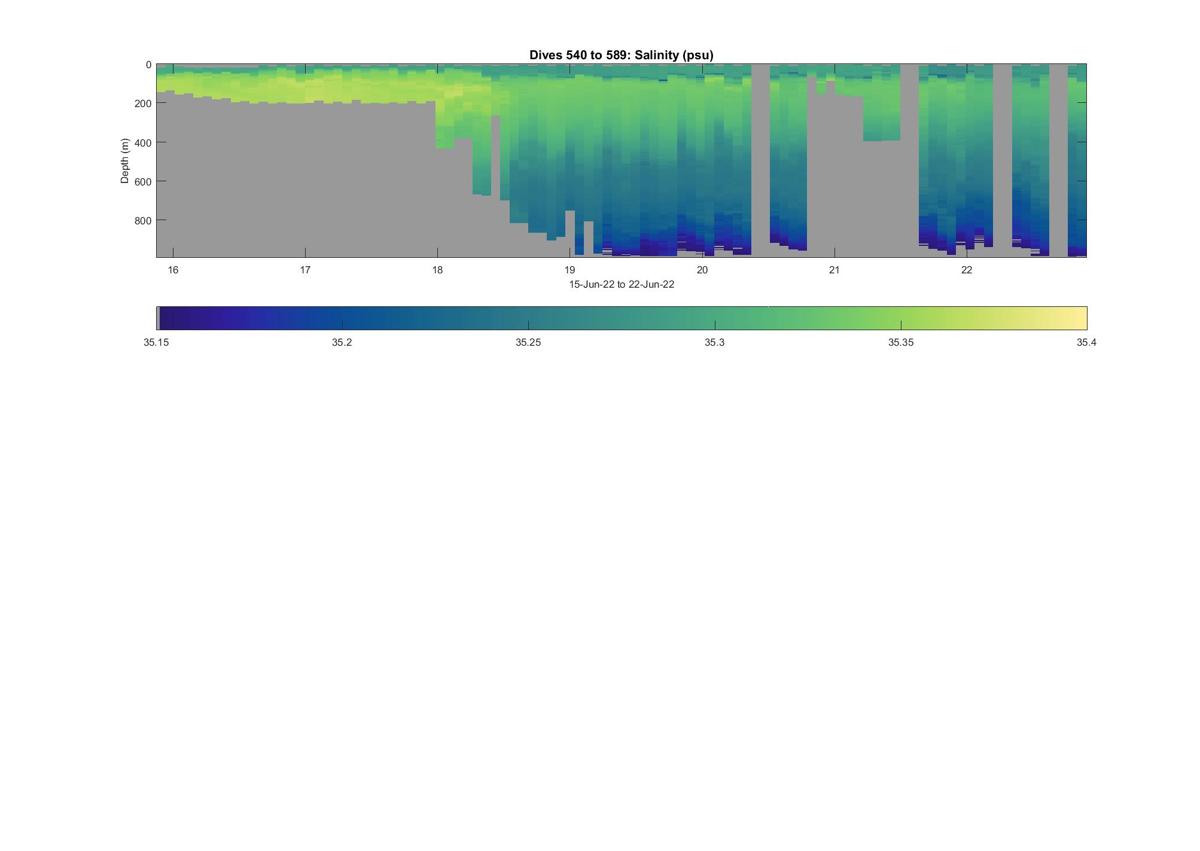
Task: Click colorbar label 35.2
Action: 342,342
